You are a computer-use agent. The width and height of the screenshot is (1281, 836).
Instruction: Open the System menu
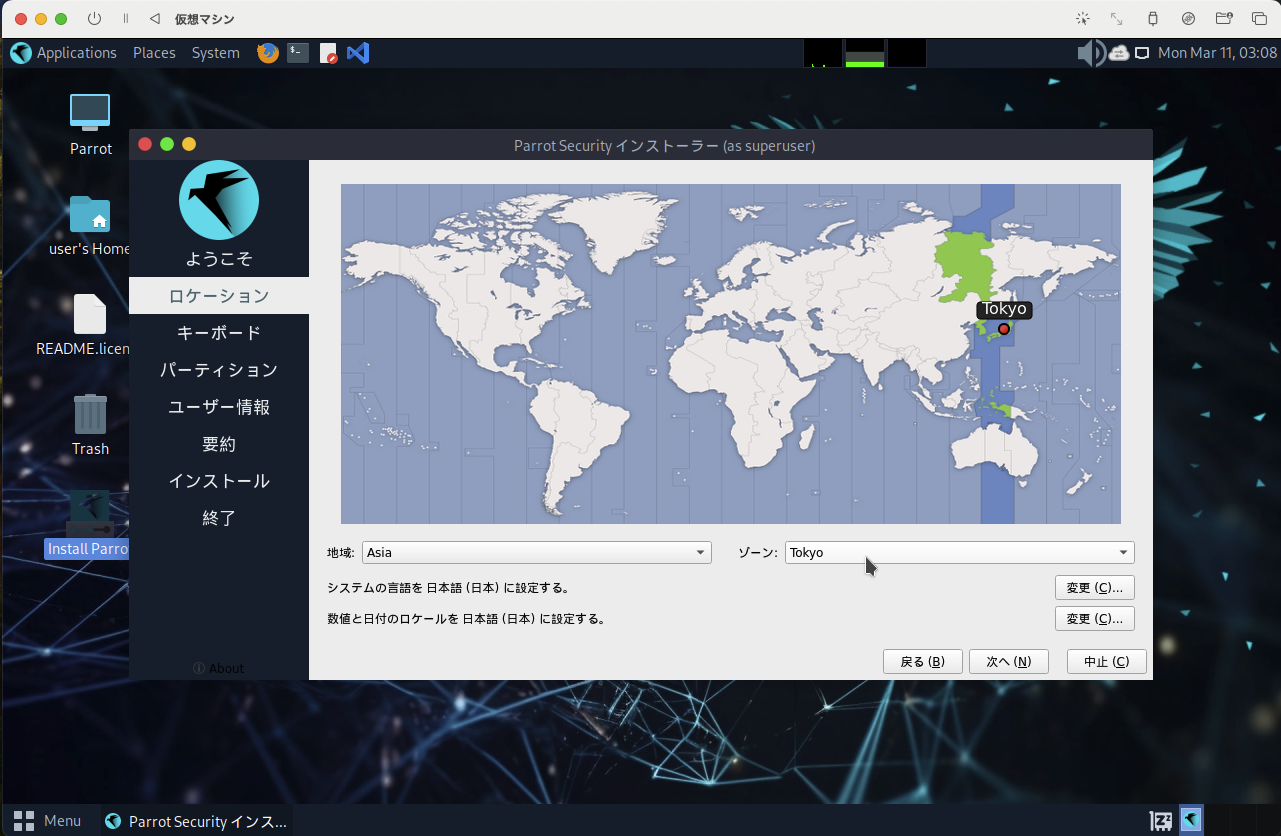216,53
